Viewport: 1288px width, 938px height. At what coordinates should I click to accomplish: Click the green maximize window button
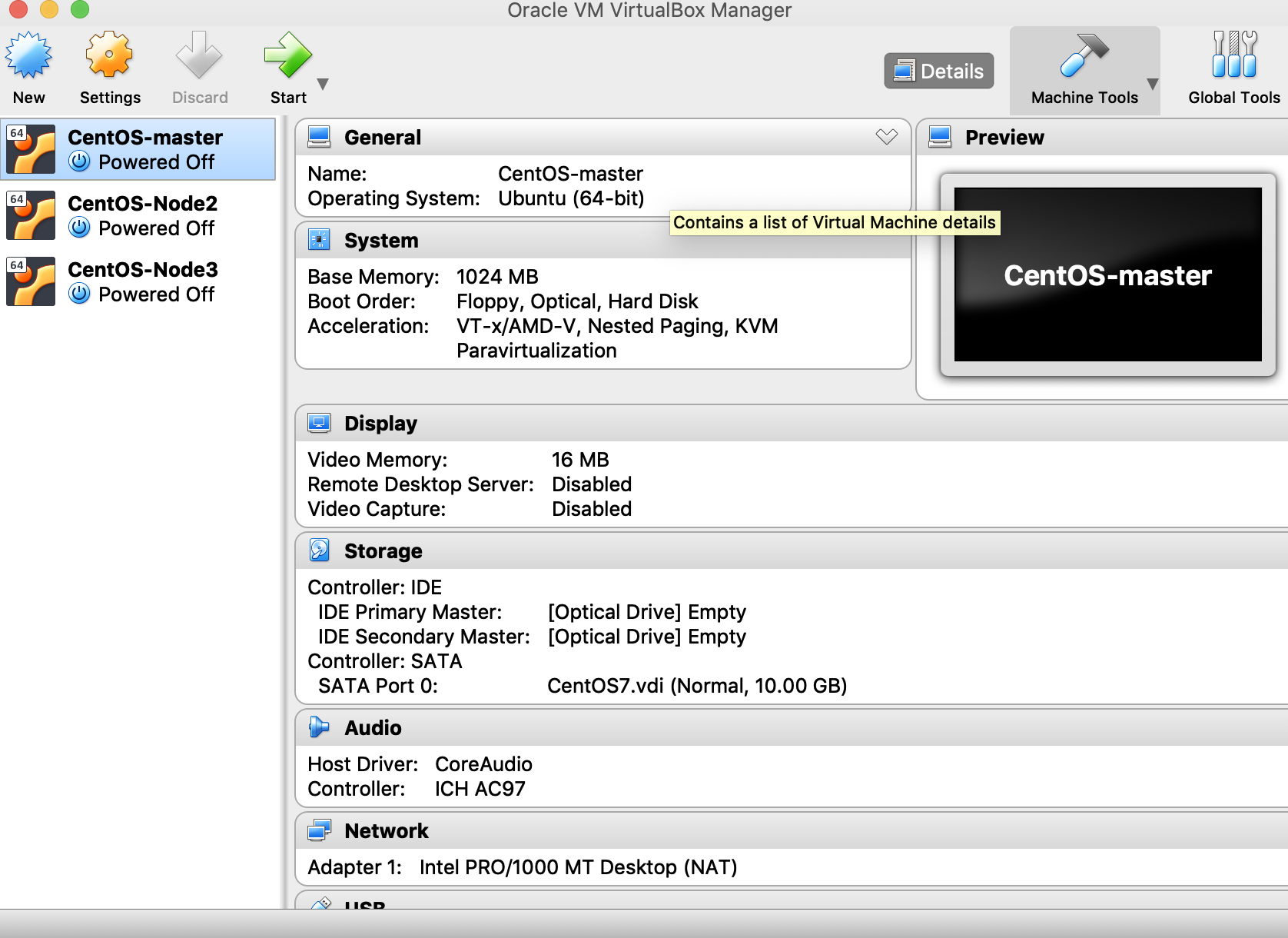click(x=80, y=8)
